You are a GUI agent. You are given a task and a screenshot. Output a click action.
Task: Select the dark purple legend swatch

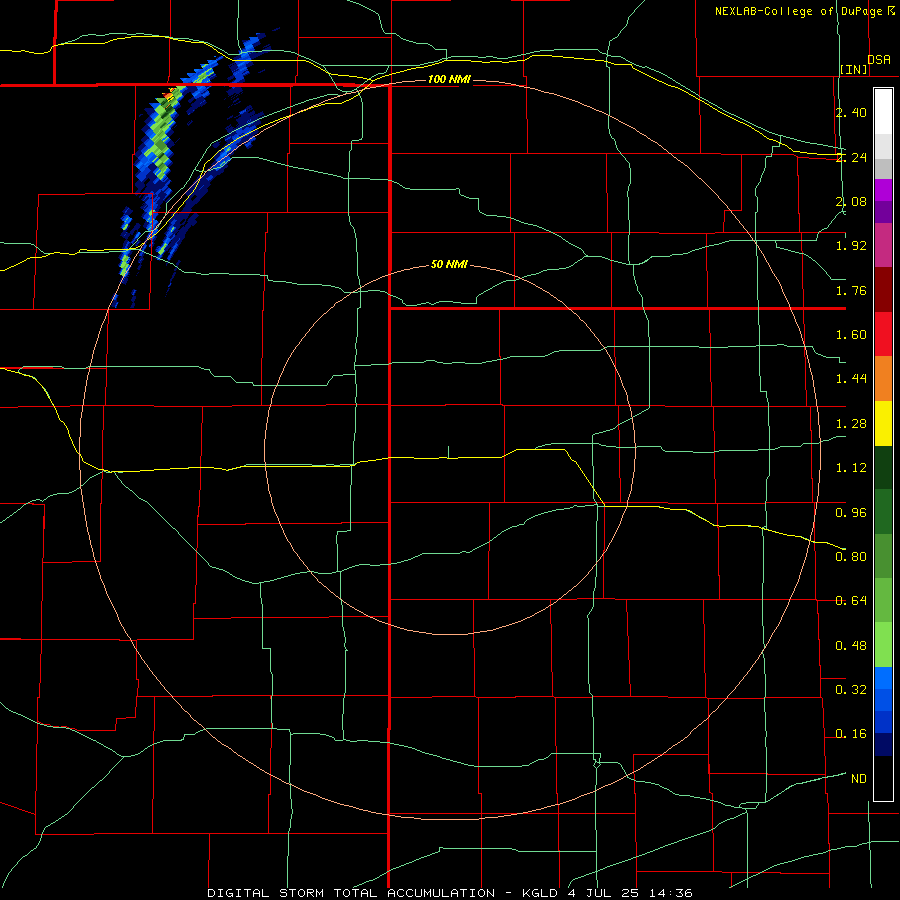[883, 212]
